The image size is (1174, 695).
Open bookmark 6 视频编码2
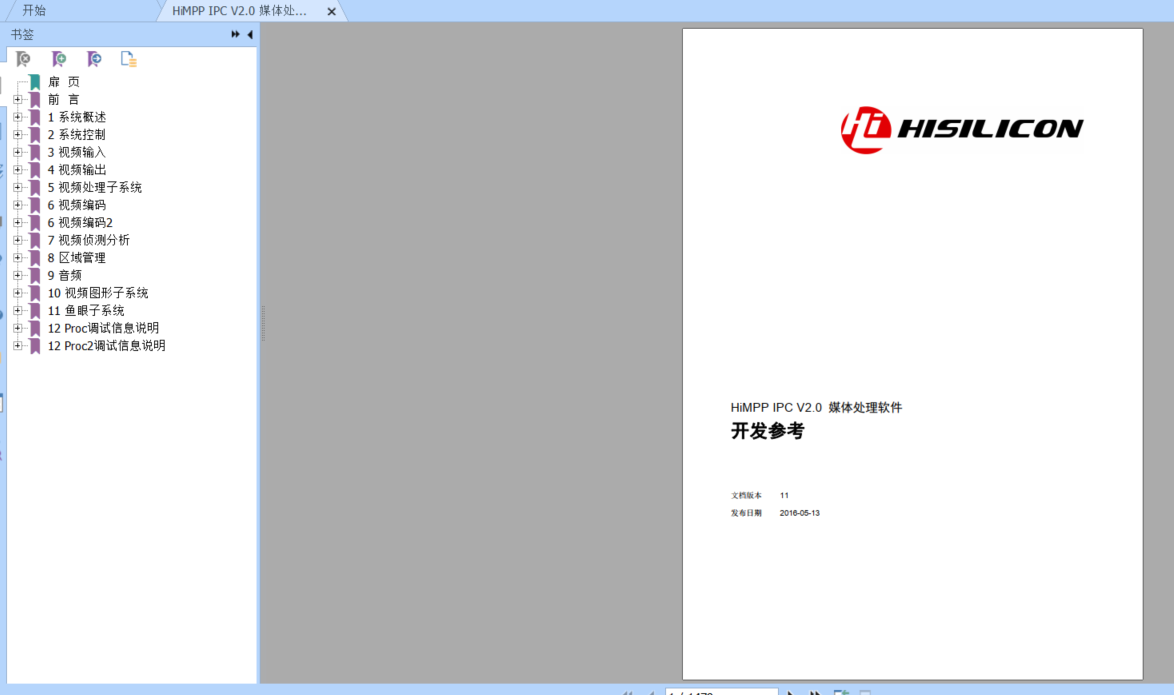pos(80,222)
